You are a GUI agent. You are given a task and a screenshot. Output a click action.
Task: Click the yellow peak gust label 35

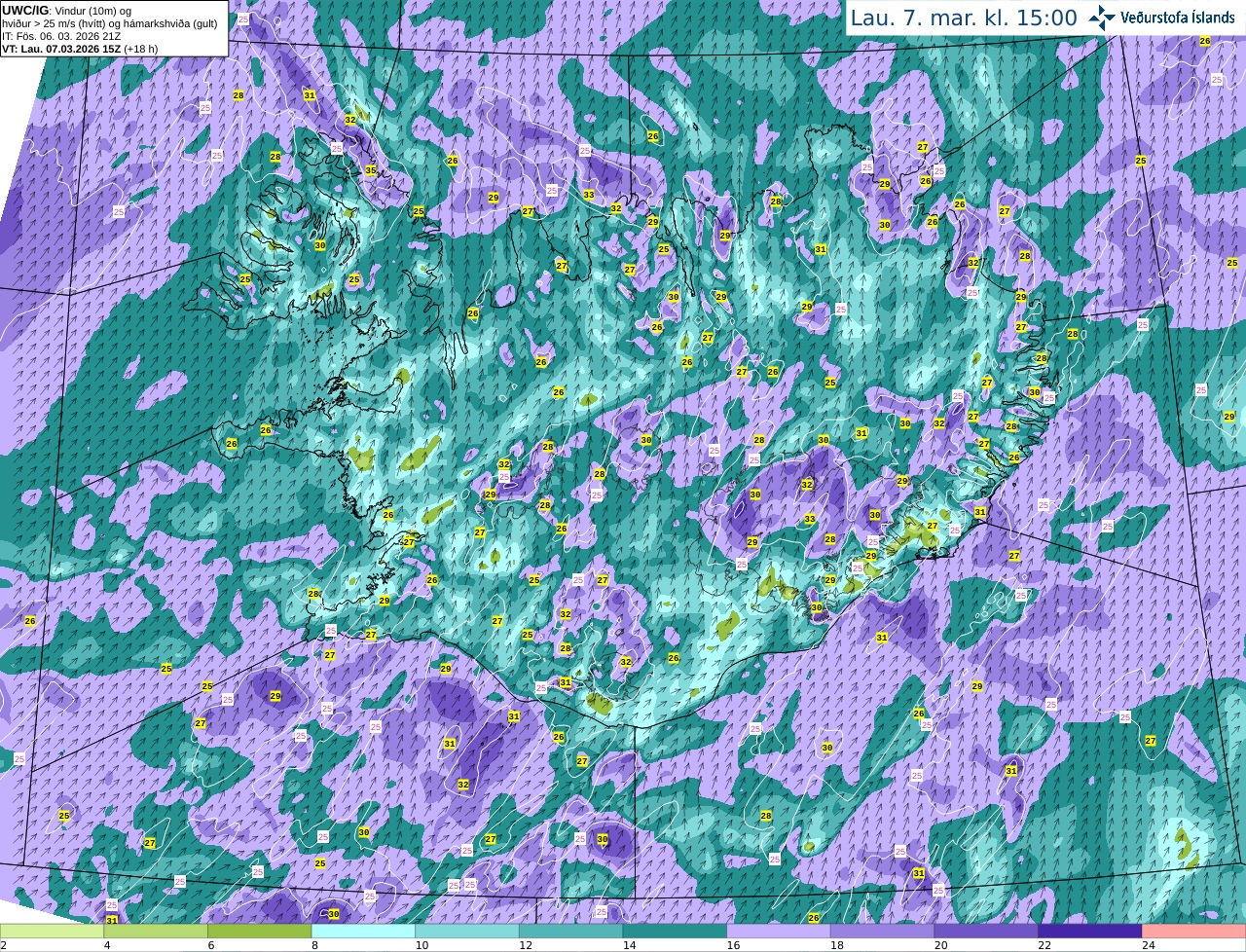pos(371,170)
